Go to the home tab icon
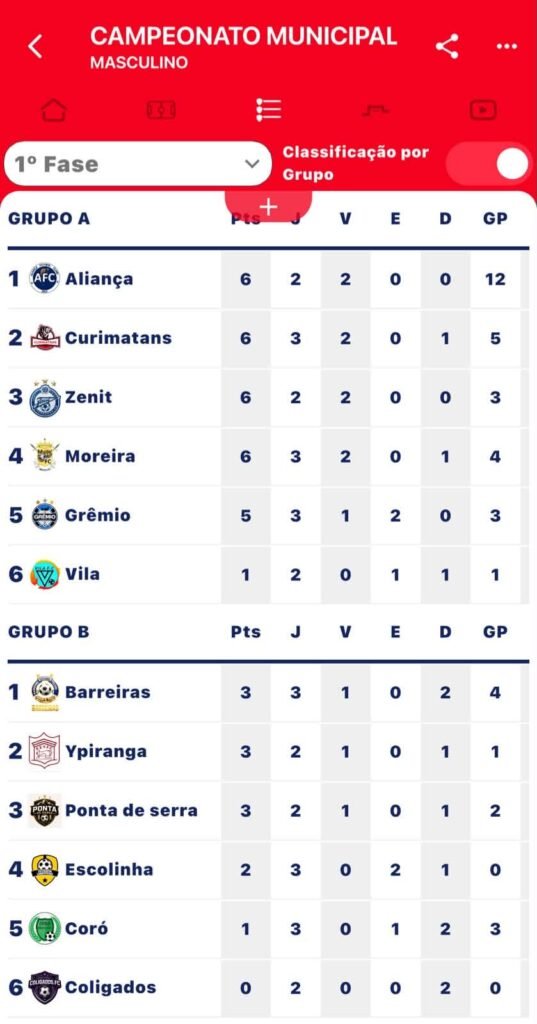Image resolution: width=537 pixels, height=1024 pixels. point(54,110)
